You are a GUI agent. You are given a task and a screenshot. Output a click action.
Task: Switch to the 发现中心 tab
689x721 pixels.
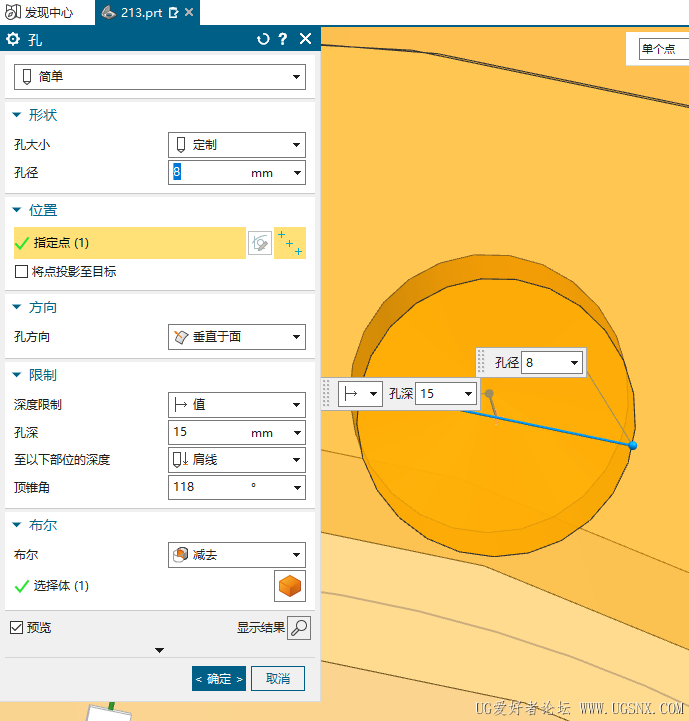[x=40, y=12]
